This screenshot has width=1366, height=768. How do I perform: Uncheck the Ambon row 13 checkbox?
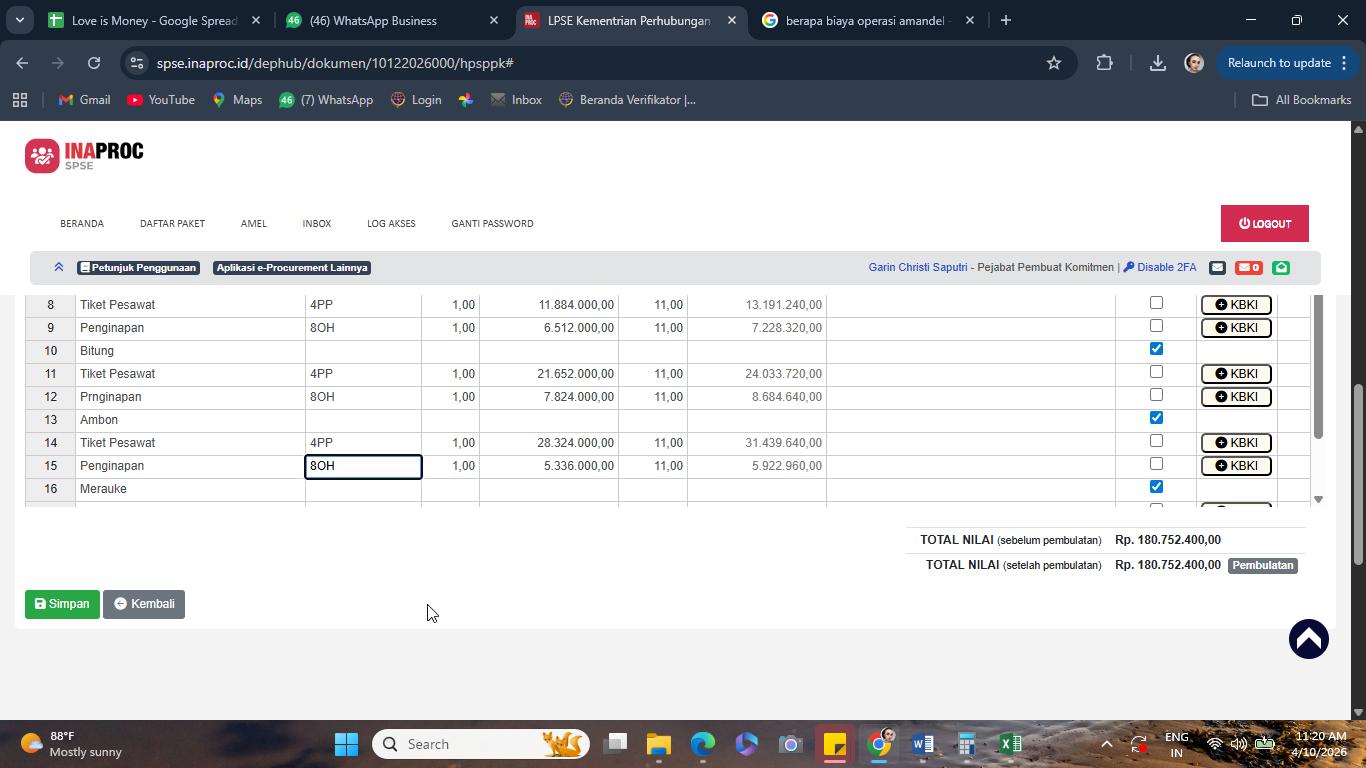(1156, 418)
